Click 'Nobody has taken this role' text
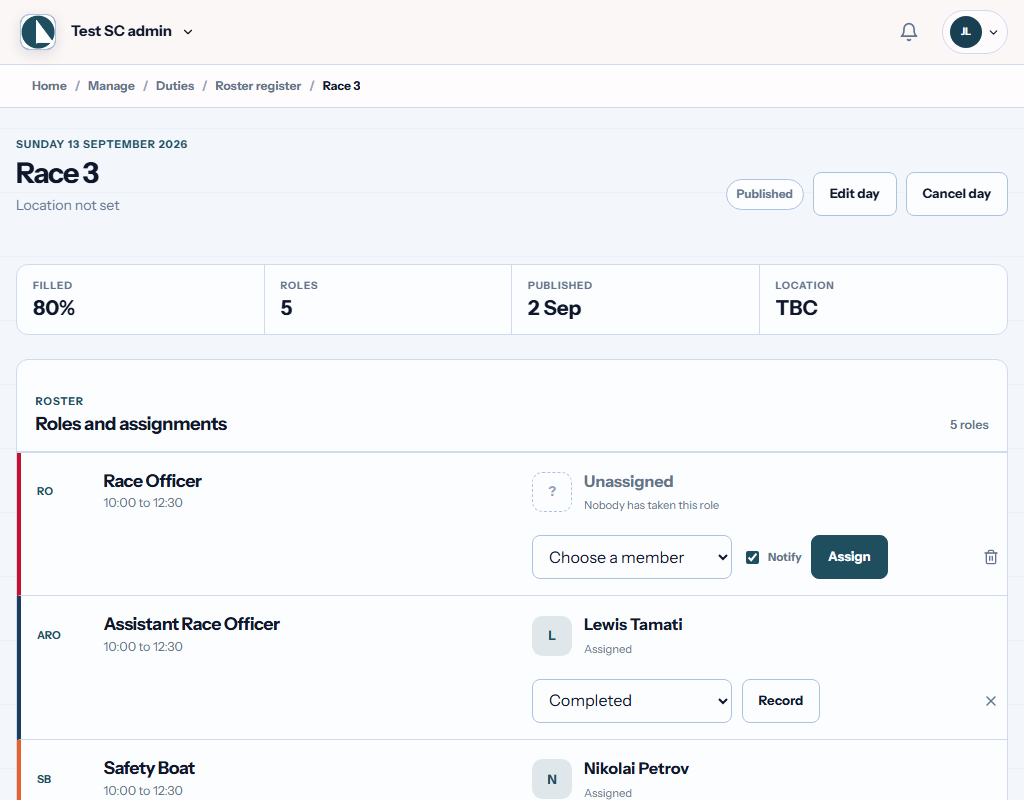Screen dimensions: 1024x800 (651, 505)
